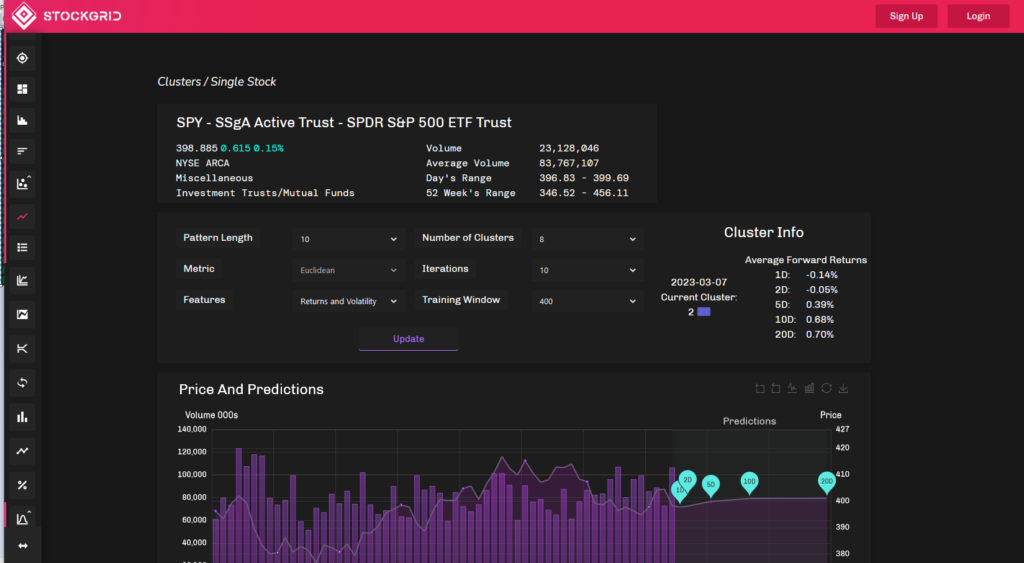Click the Price And Predictions heading

(251, 389)
